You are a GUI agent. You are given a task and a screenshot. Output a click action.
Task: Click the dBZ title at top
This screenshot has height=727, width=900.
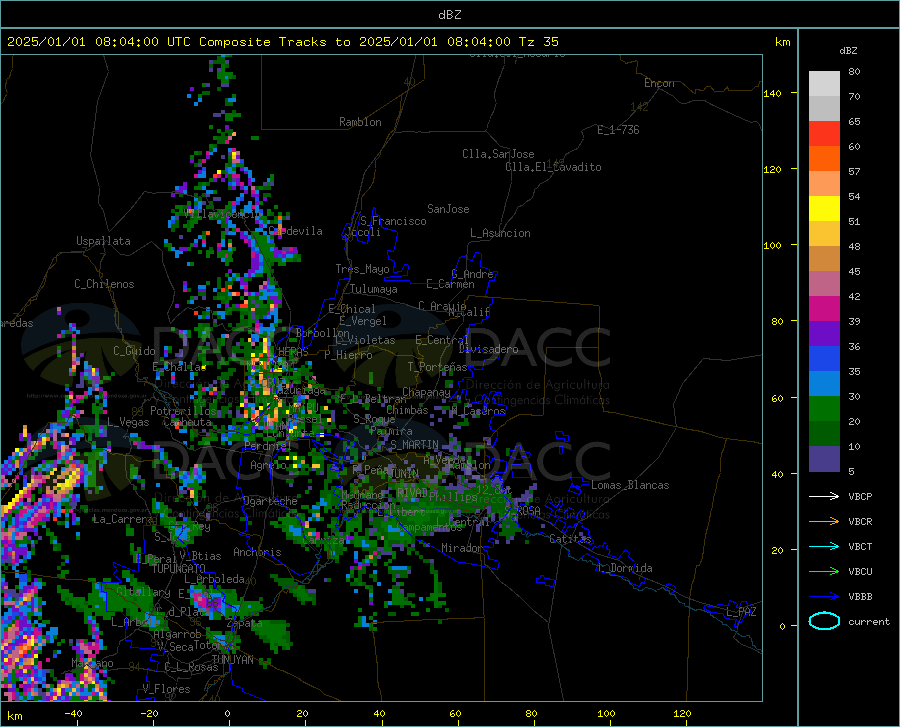point(449,15)
